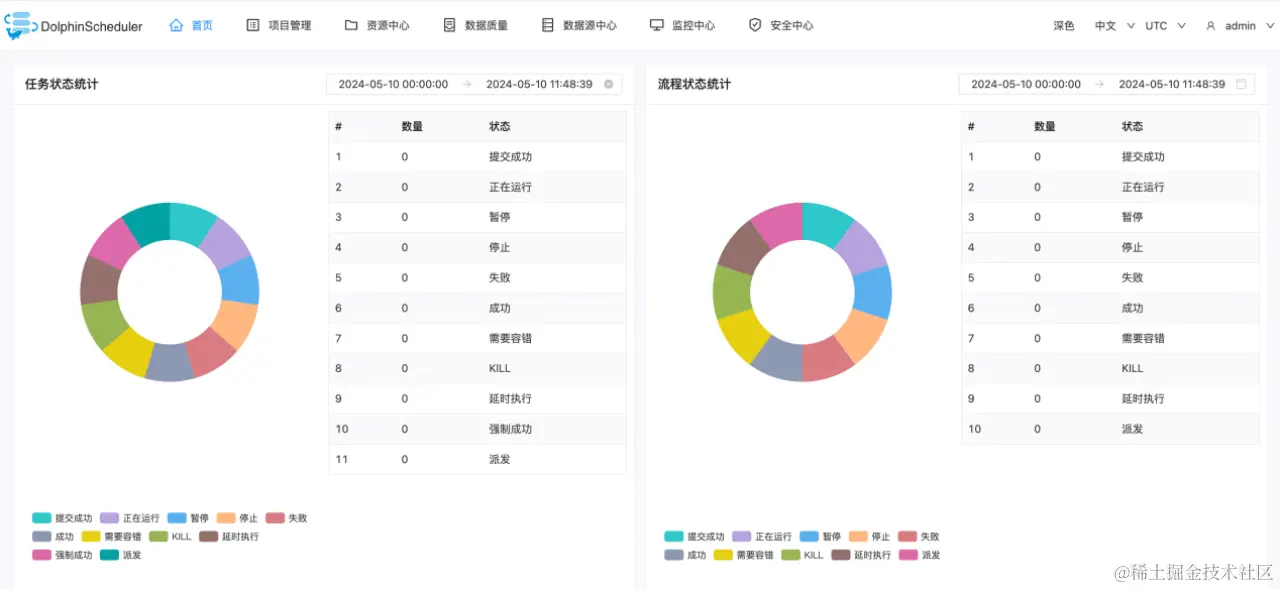Toggle 成功 legend in 任务状态统计 chart

pyautogui.click(x=53, y=536)
